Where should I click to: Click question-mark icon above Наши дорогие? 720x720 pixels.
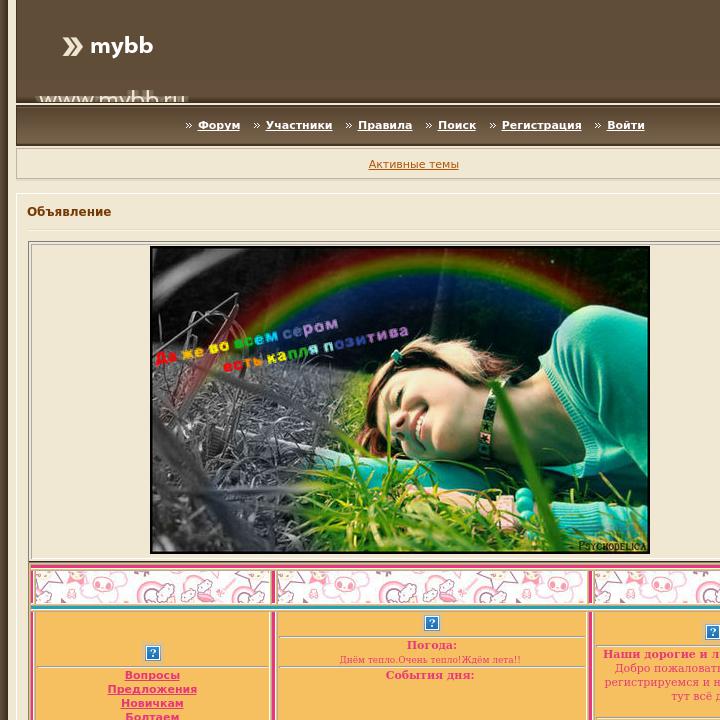(712, 632)
